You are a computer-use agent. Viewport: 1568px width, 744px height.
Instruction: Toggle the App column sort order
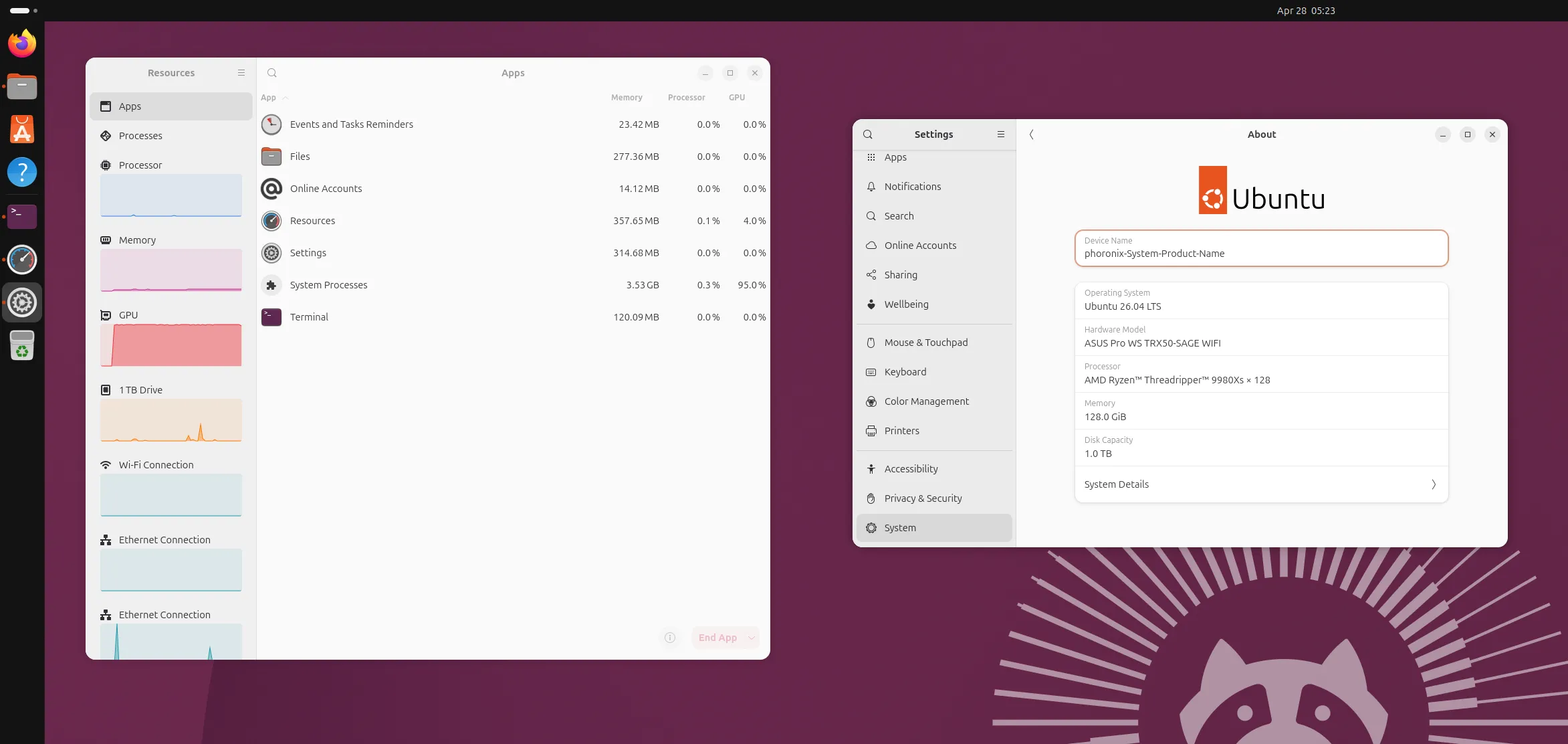273,98
